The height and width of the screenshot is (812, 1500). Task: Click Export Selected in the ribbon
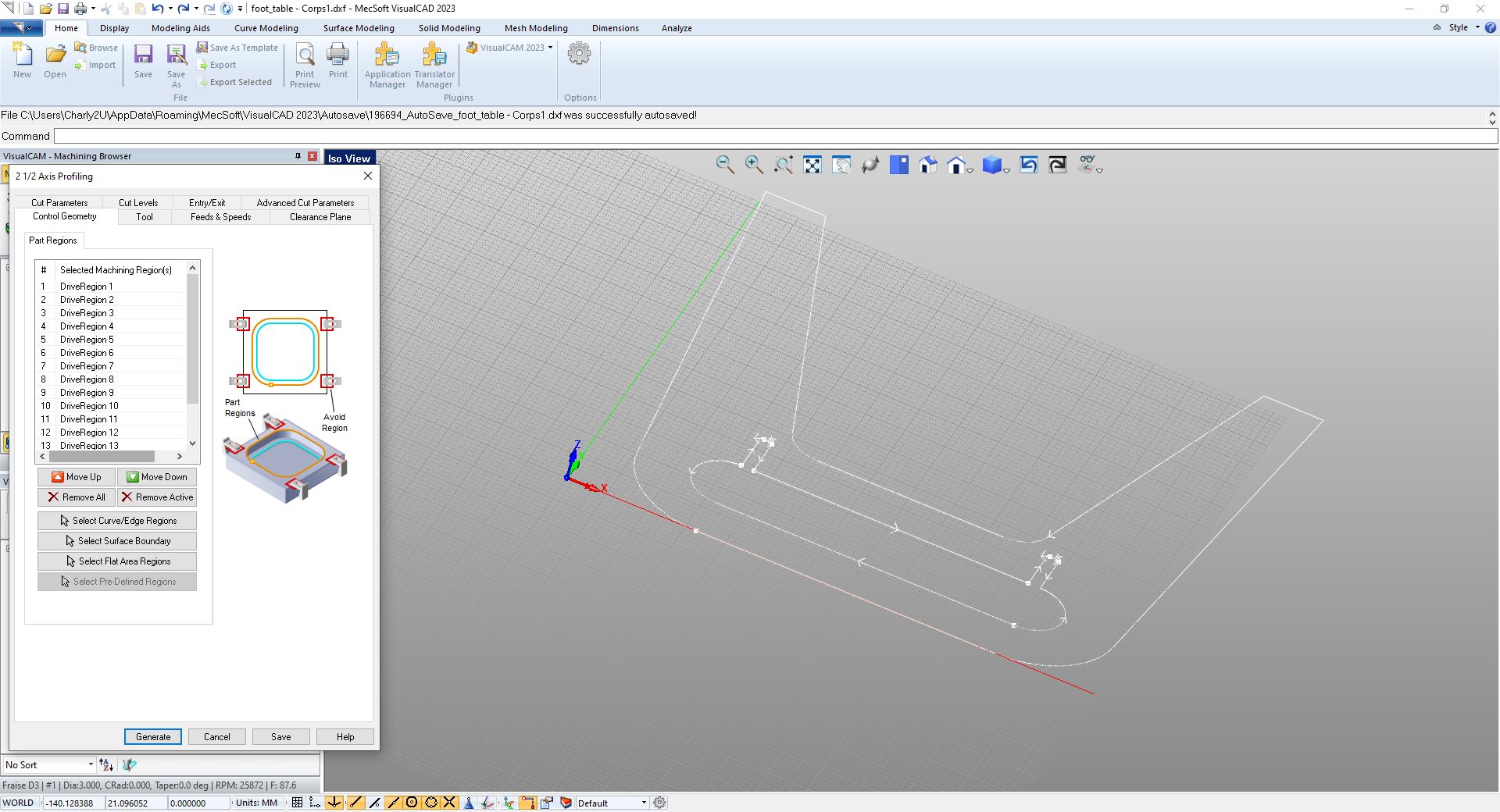234,82
